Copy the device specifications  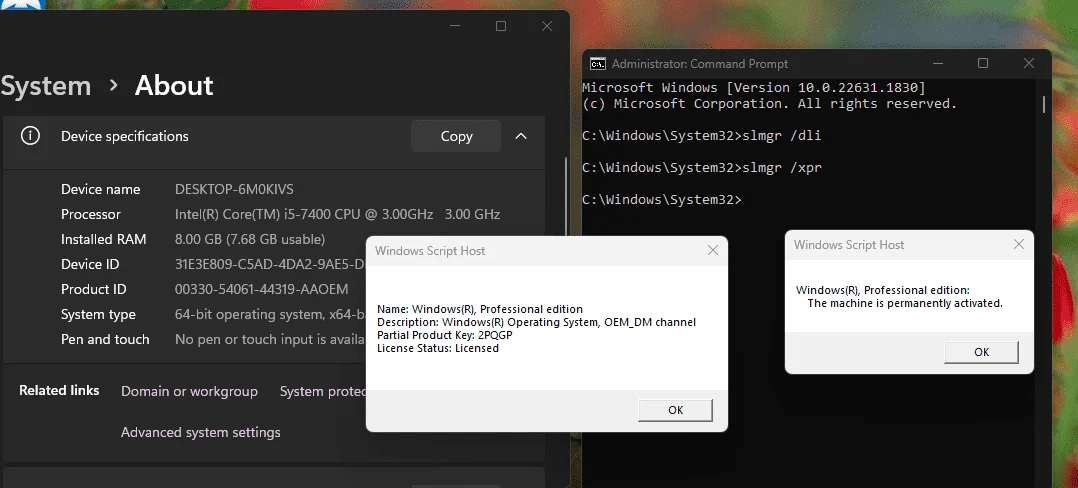[x=456, y=136]
